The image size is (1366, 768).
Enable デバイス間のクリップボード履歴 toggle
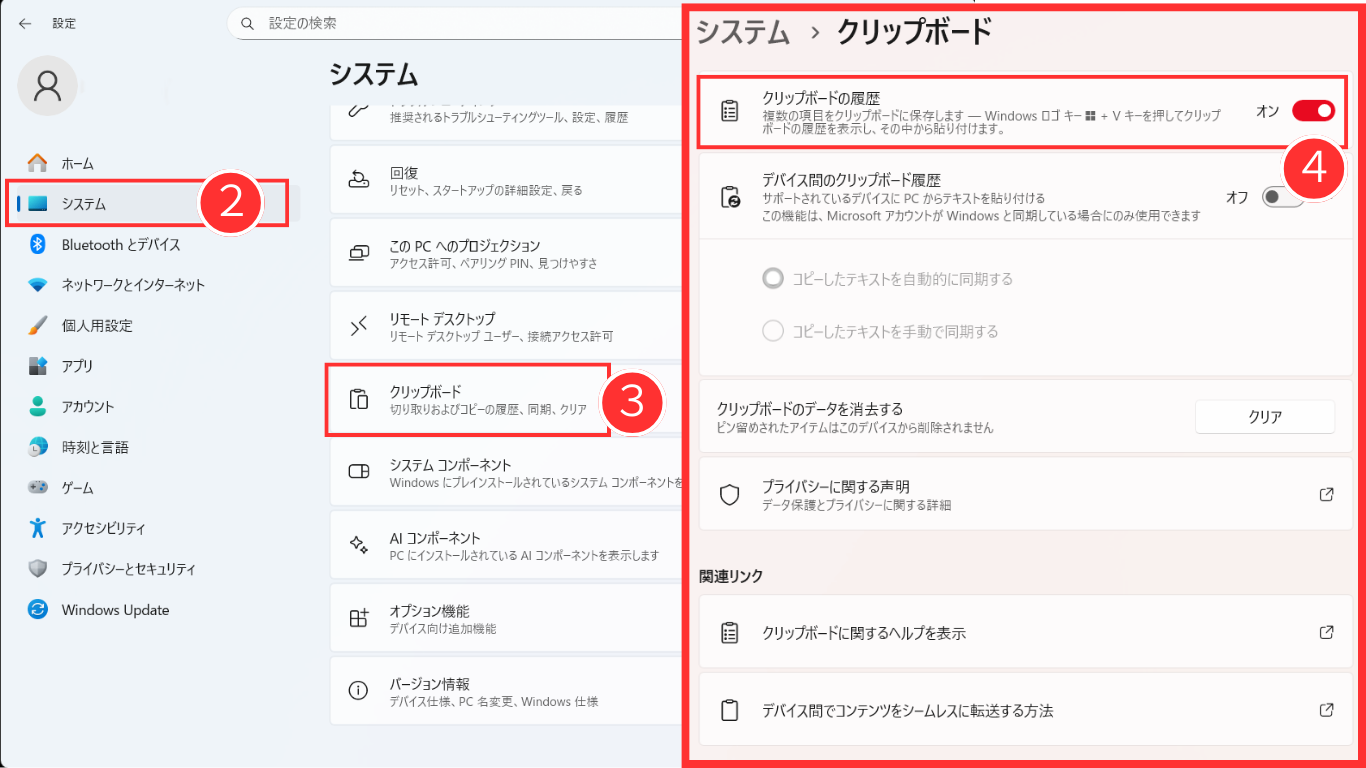tap(1282, 197)
